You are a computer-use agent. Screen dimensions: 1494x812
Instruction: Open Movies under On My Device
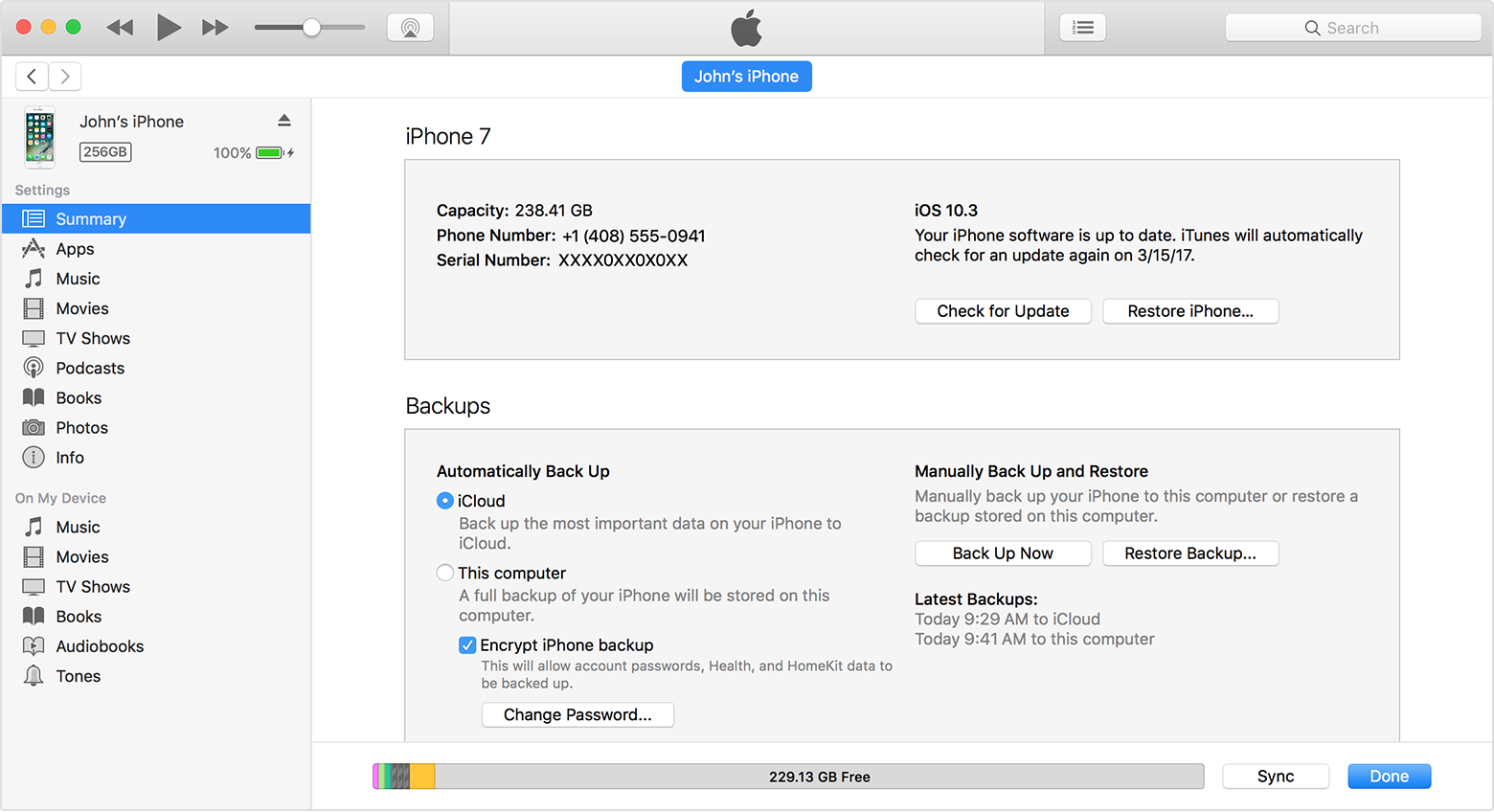click(x=156, y=556)
